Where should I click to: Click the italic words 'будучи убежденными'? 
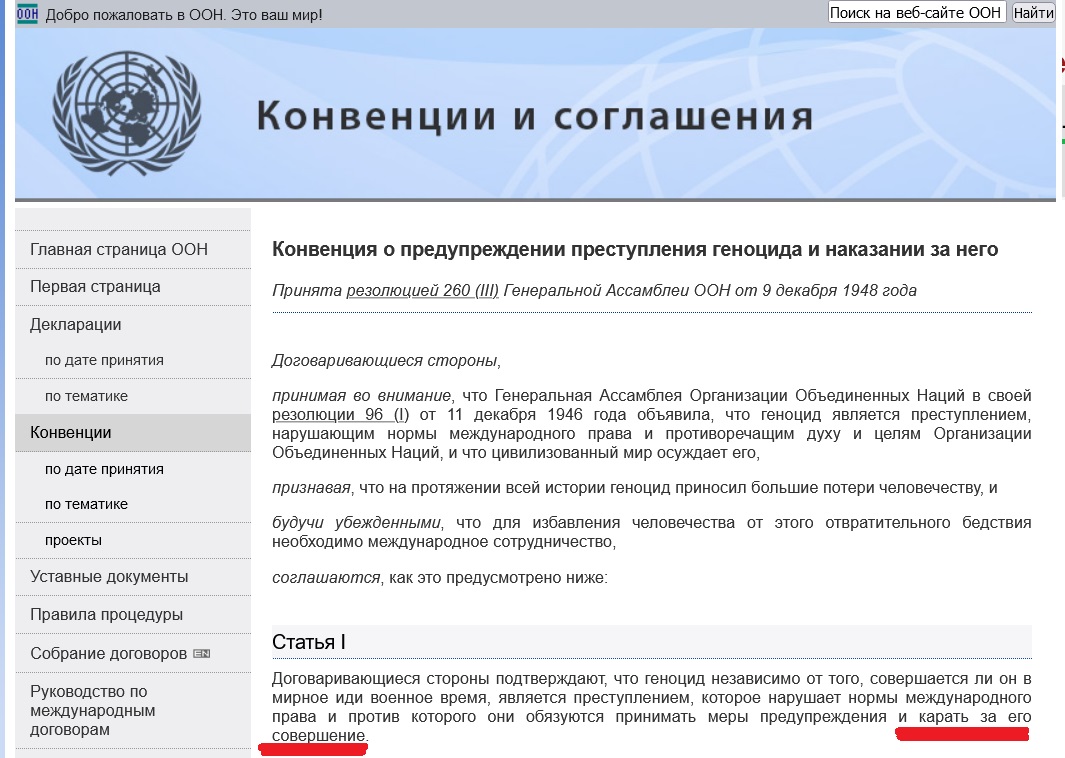coord(357,523)
